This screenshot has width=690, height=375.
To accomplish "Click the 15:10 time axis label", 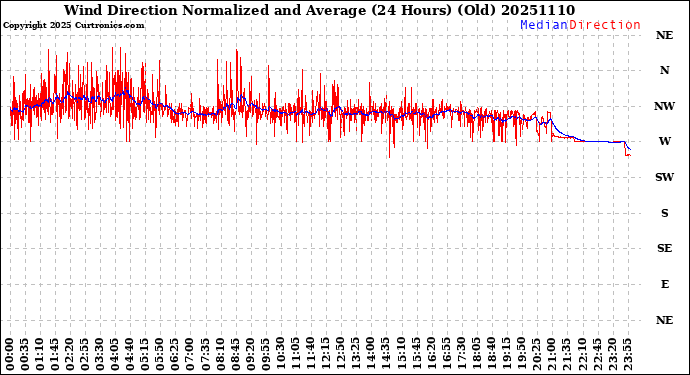I will tap(401, 354).
